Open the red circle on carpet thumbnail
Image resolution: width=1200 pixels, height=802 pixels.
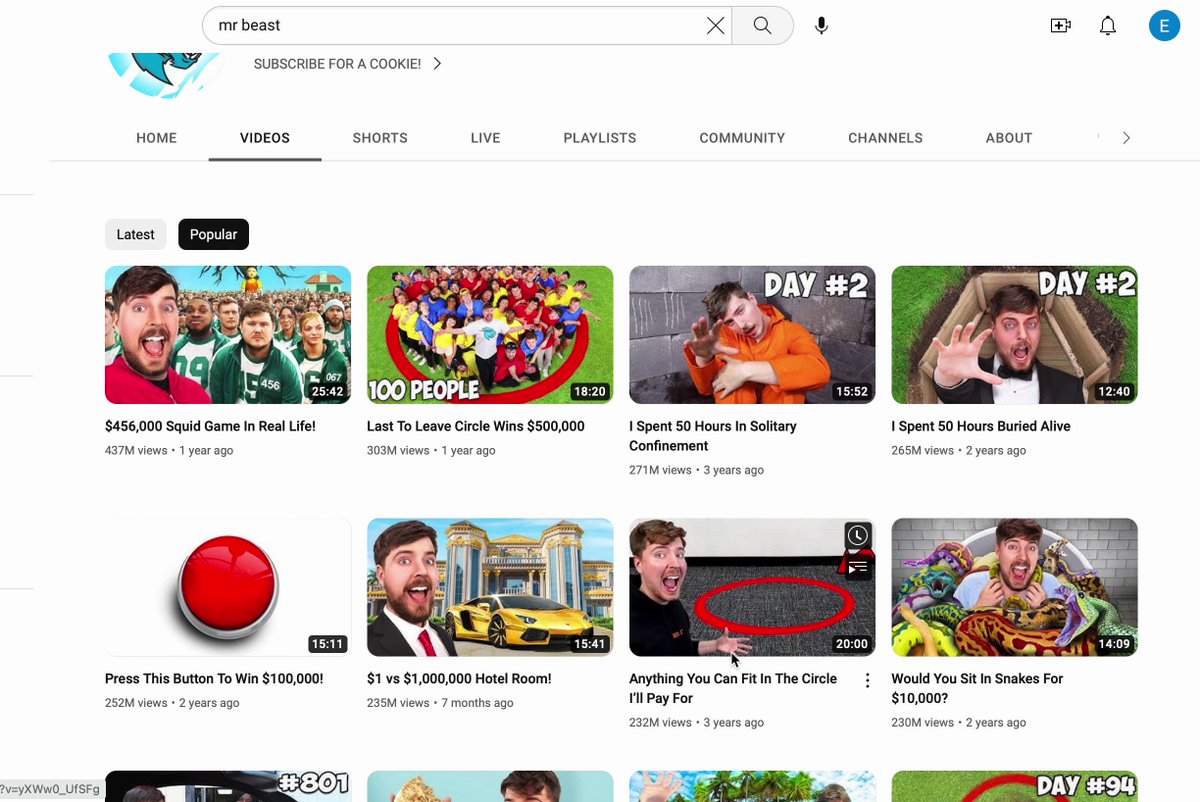[752, 587]
